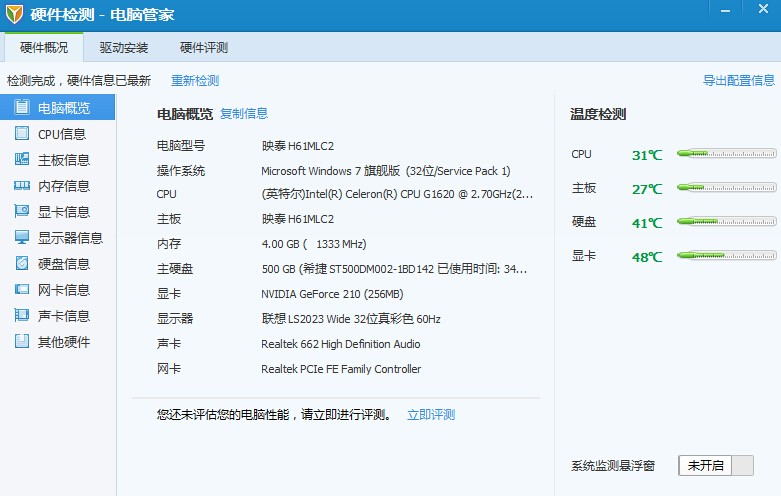Click the 温度检测 heading
This screenshot has width=781, height=496.
(x=598, y=114)
